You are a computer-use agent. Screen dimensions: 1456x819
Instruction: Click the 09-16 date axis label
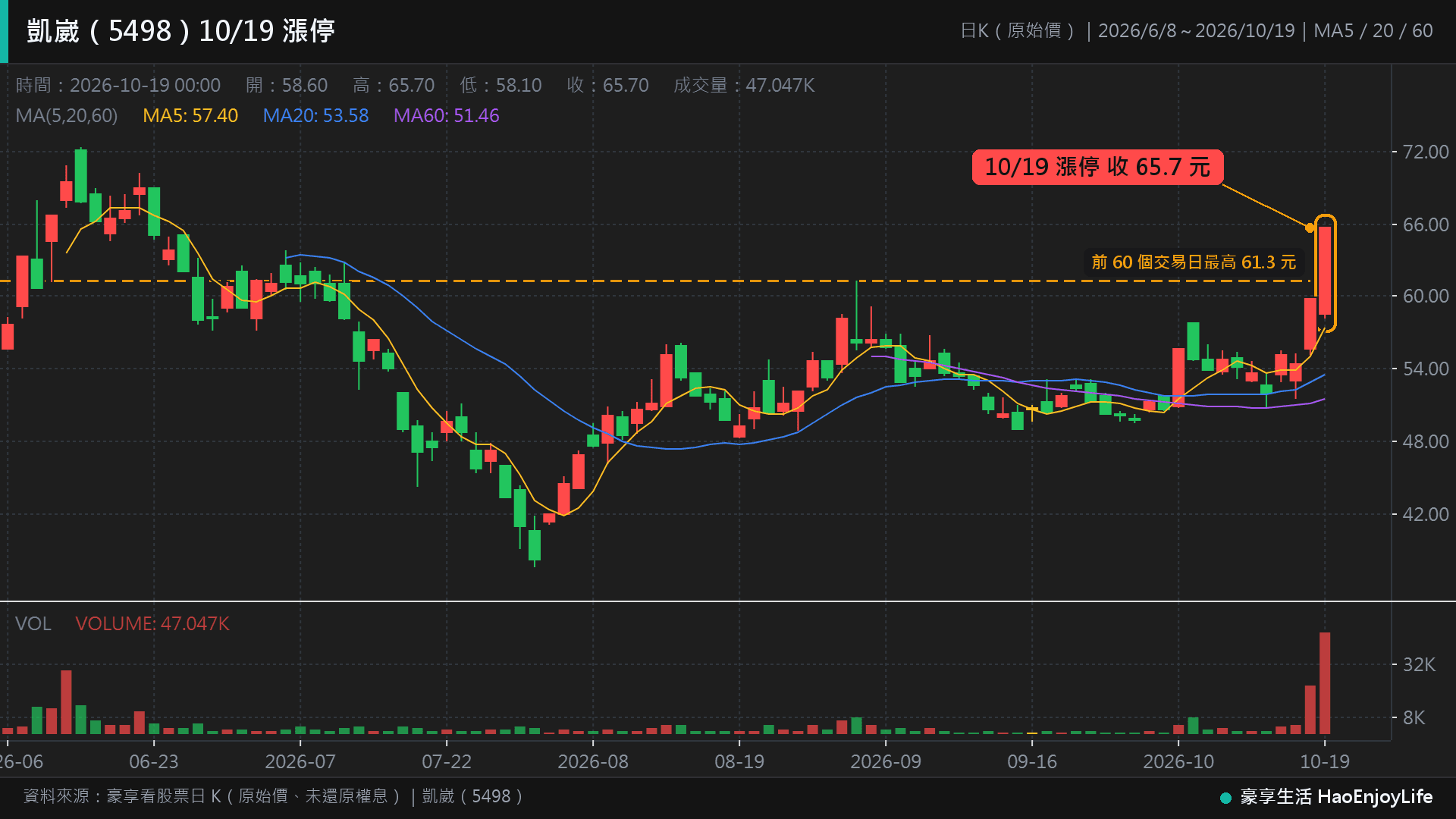tap(1032, 761)
